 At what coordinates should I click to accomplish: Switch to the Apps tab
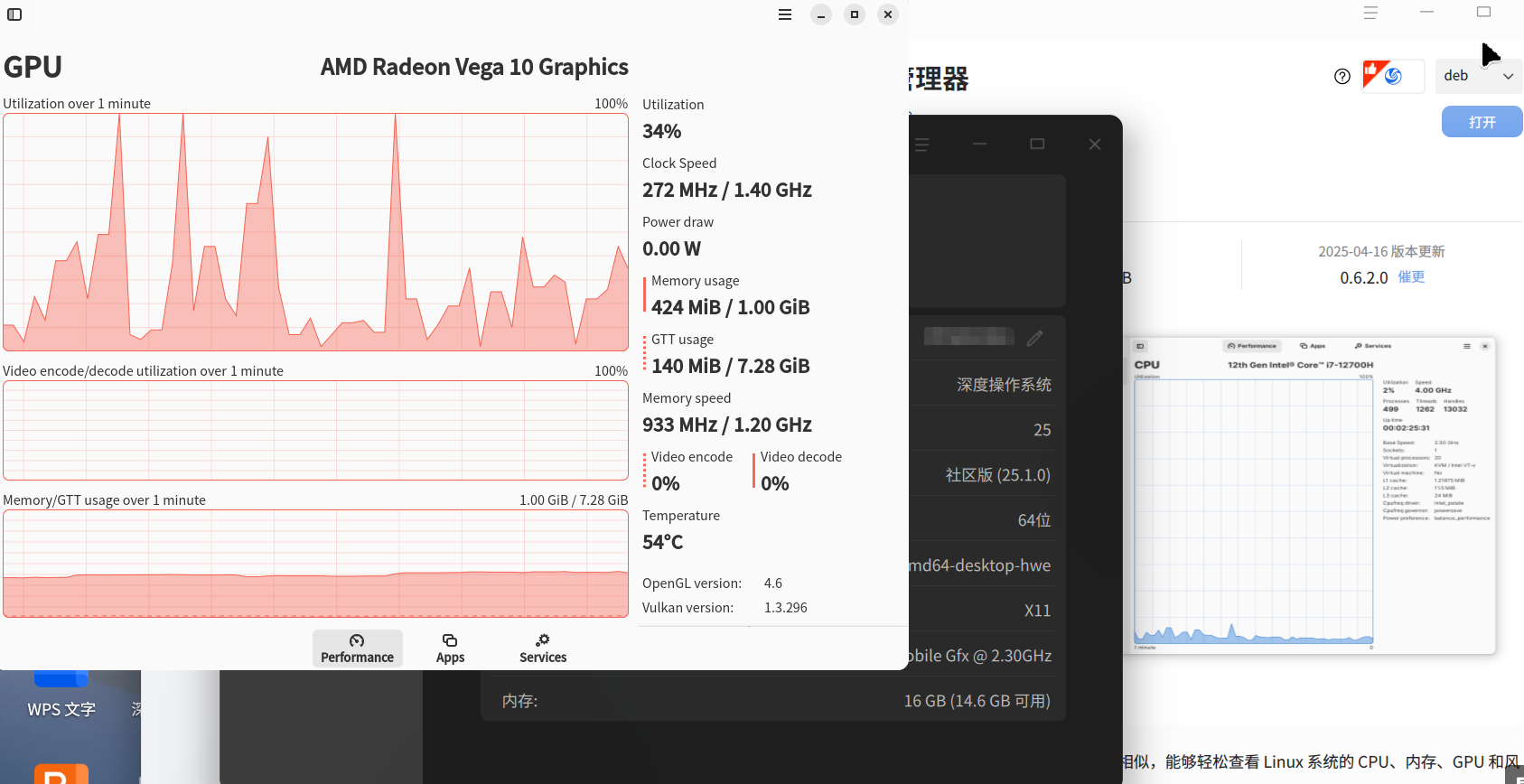pyautogui.click(x=450, y=649)
